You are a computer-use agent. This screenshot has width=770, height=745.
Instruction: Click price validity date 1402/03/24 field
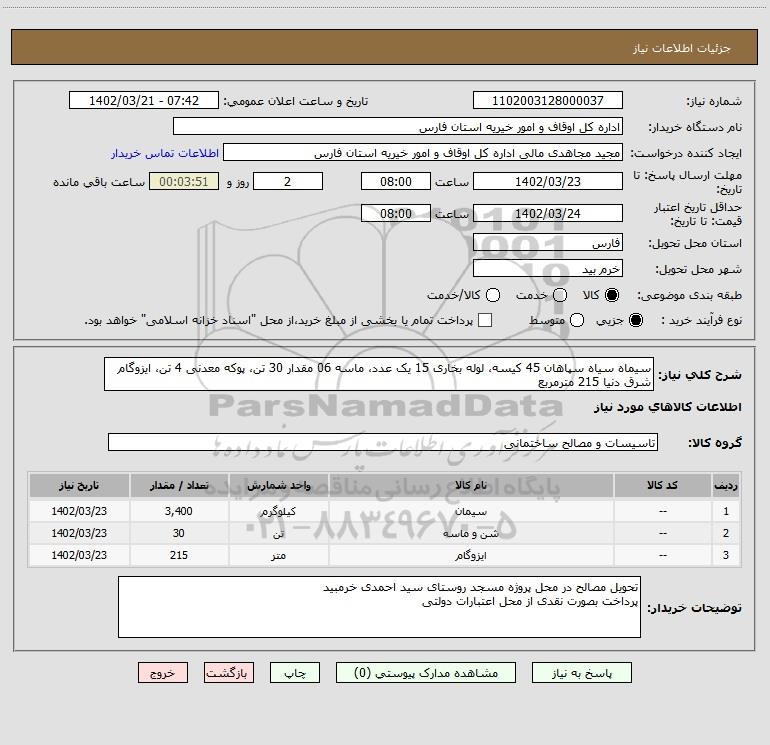tap(548, 214)
